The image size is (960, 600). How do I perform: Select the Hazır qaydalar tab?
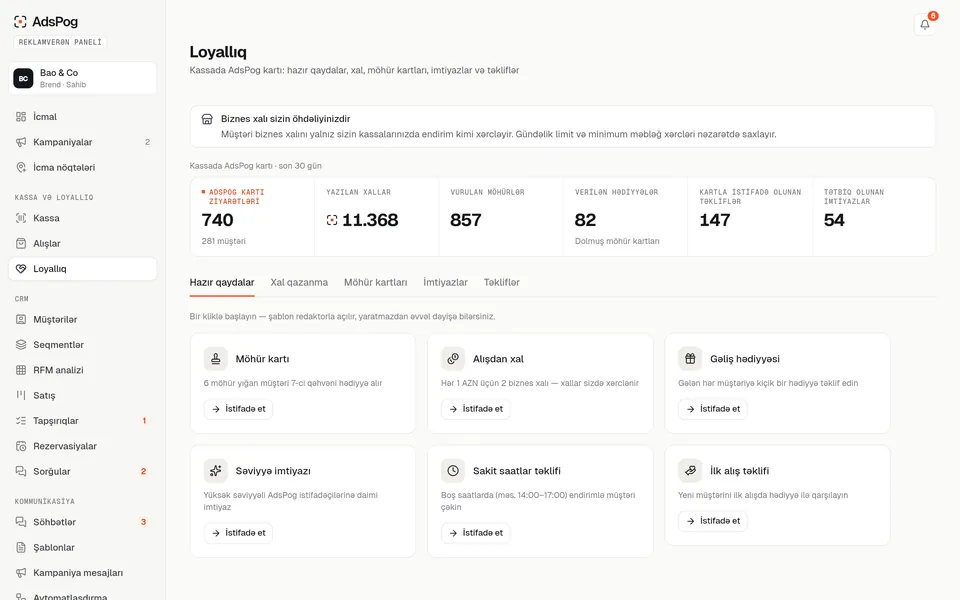pos(222,282)
